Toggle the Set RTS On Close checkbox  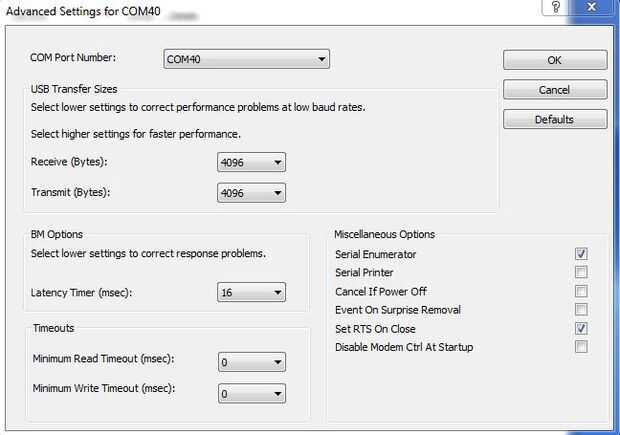click(x=581, y=328)
